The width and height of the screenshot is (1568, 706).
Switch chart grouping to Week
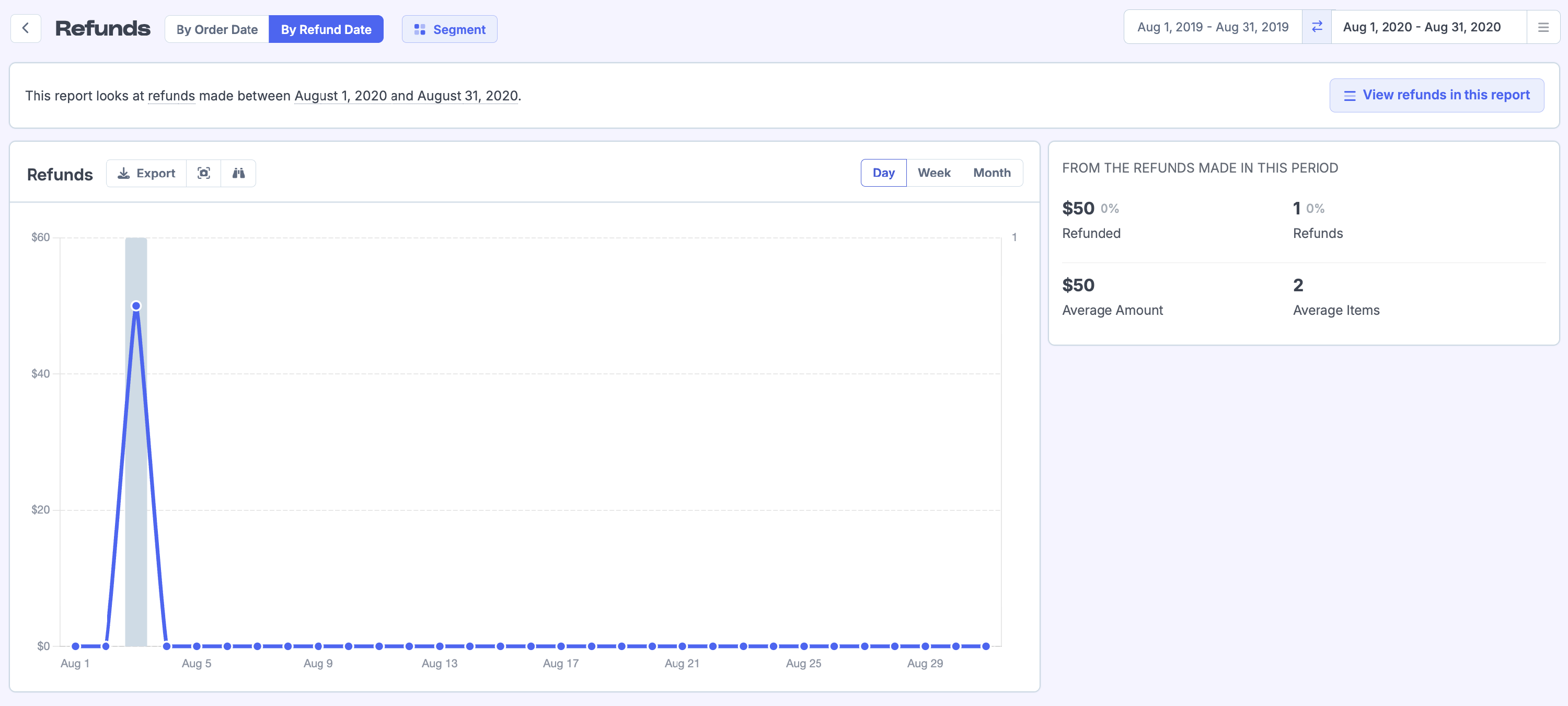[933, 173]
